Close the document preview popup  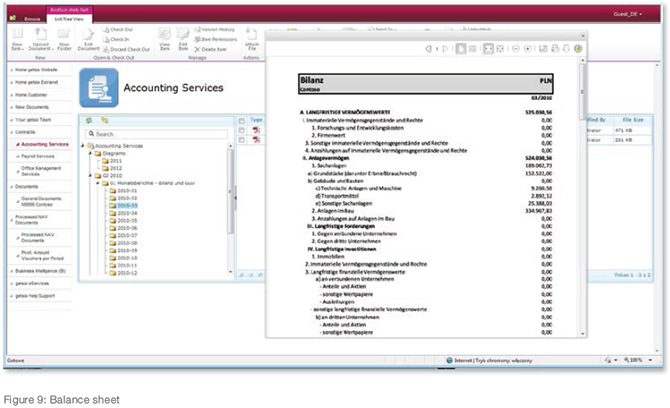coord(582,36)
